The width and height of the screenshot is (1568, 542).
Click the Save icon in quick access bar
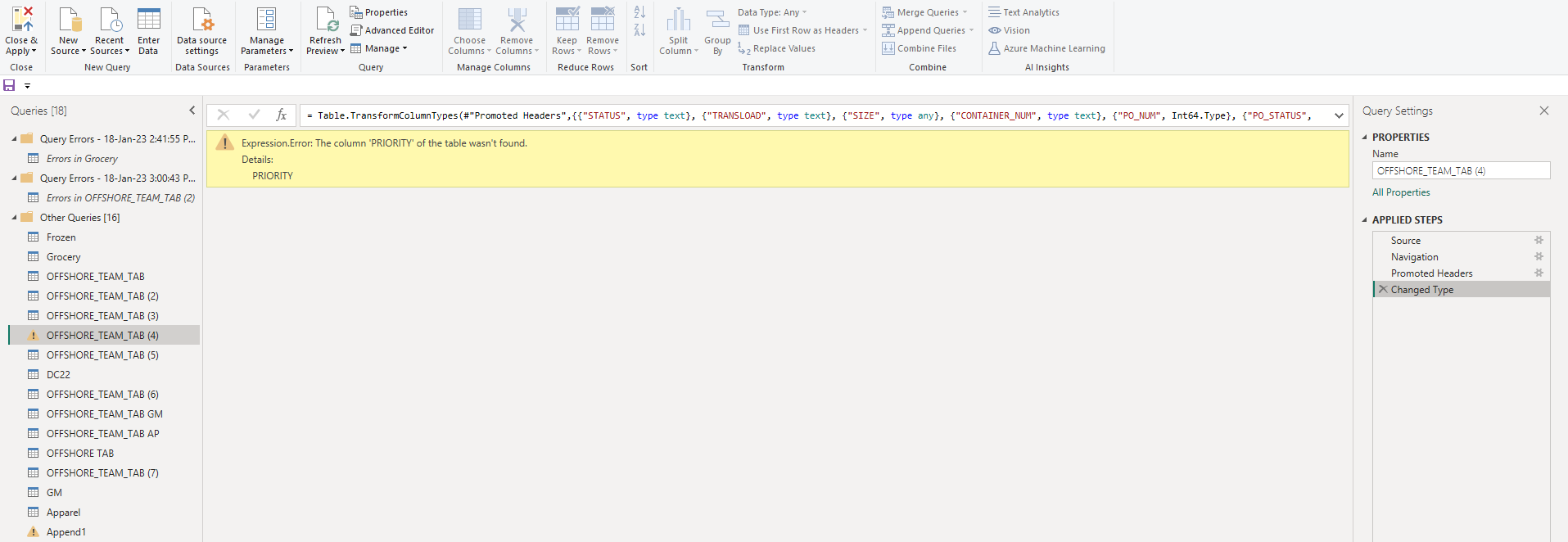(x=10, y=85)
